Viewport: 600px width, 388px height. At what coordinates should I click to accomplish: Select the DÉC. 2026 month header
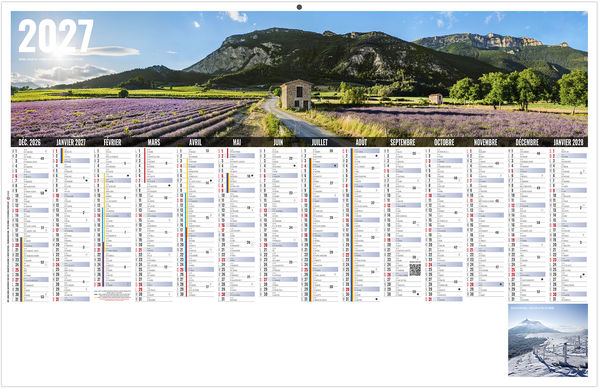tap(29, 142)
